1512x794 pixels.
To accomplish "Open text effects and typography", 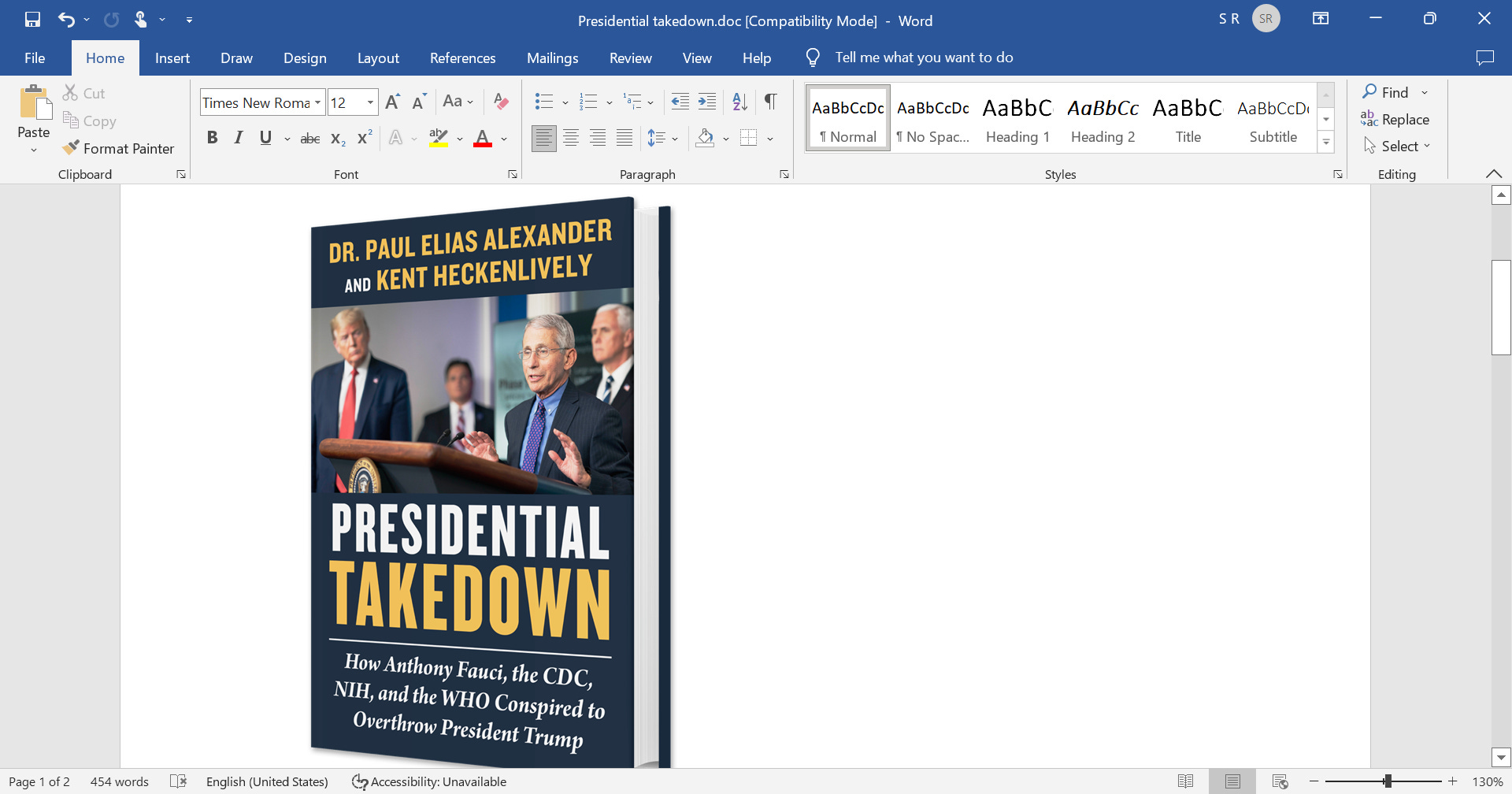I will click(x=396, y=139).
